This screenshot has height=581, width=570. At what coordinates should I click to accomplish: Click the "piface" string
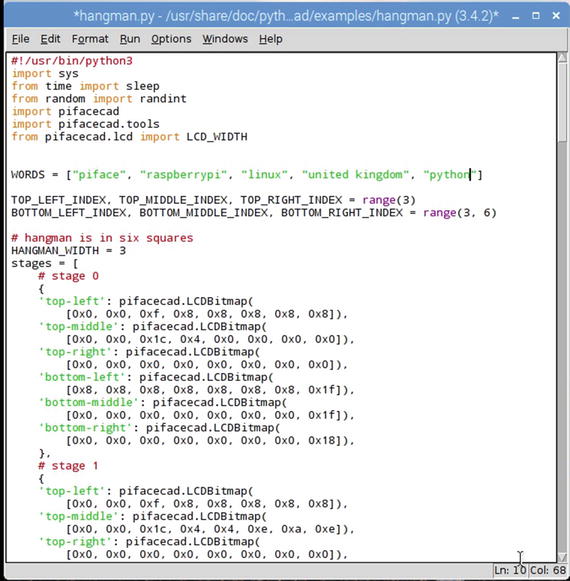pos(99,175)
